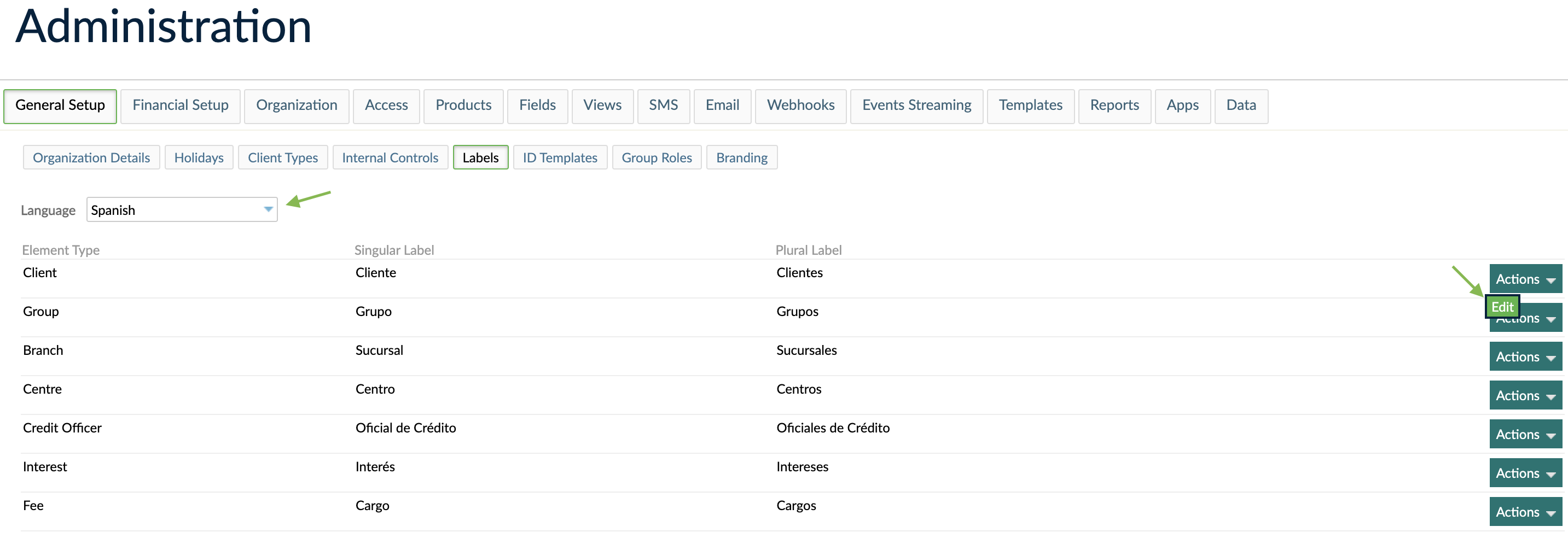Expand the Actions menu for the Branch row
The height and width of the screenshot is (538, 1568).
1524,356
